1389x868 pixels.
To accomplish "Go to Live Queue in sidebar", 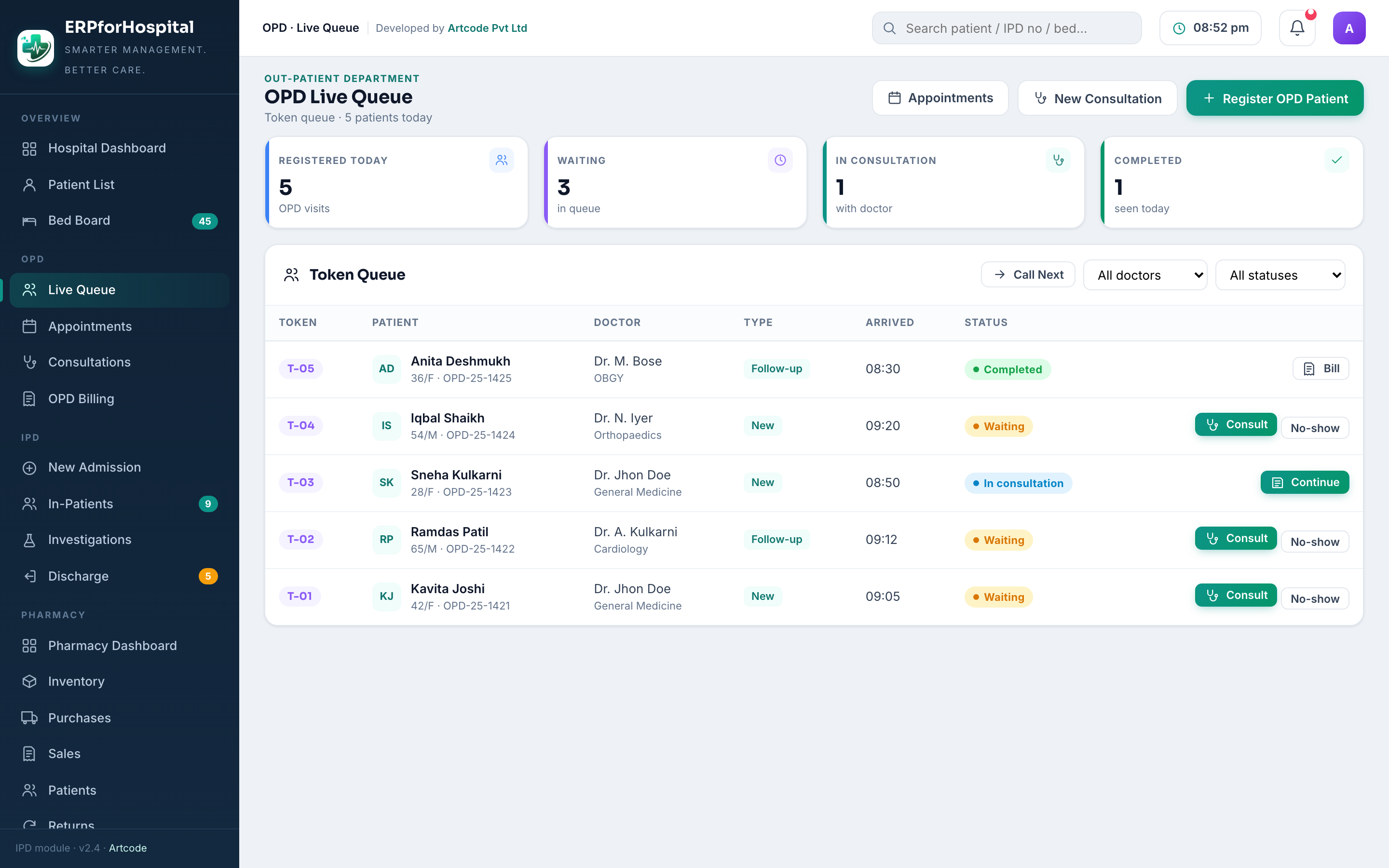I will coord(120,290).
